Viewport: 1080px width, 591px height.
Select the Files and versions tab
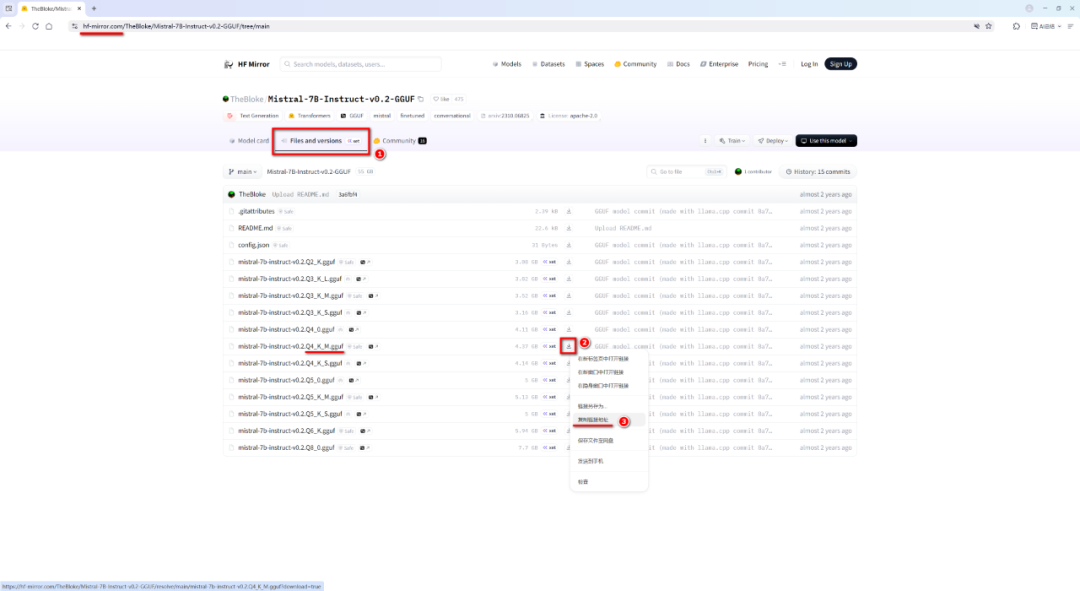tap(321, 141)
